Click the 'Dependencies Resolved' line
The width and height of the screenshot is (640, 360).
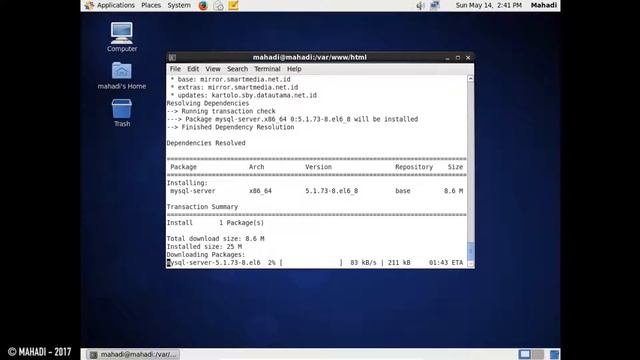[x=206, y=143]
